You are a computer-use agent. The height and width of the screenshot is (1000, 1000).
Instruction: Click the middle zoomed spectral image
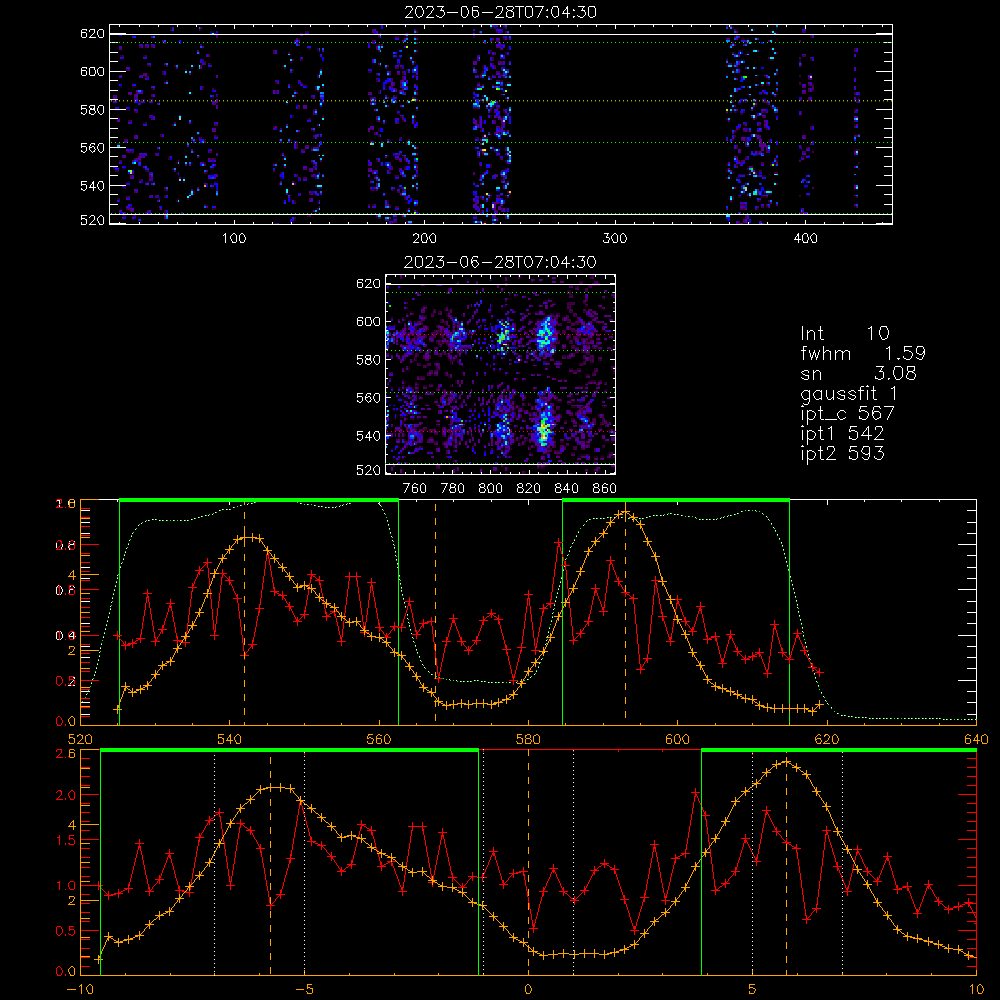pos(501,374)
